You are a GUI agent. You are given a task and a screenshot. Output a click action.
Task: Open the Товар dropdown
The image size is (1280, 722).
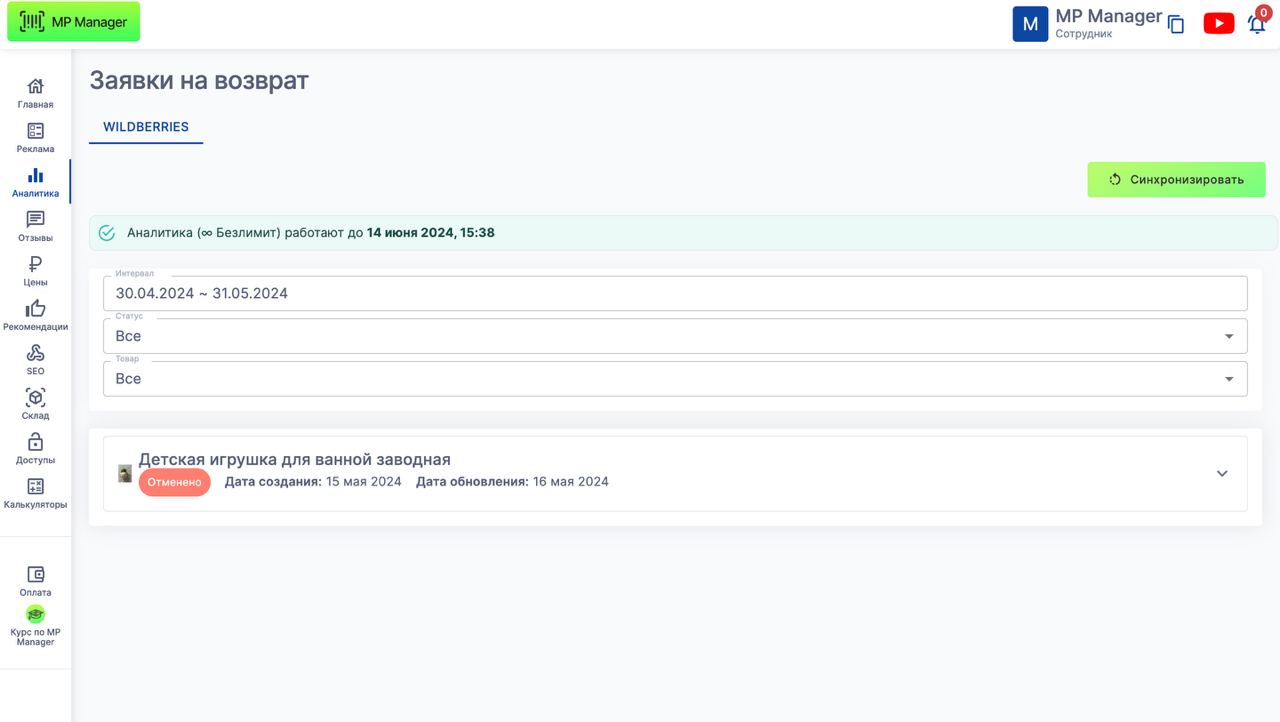pyautogui.click(x=675, y=379)
